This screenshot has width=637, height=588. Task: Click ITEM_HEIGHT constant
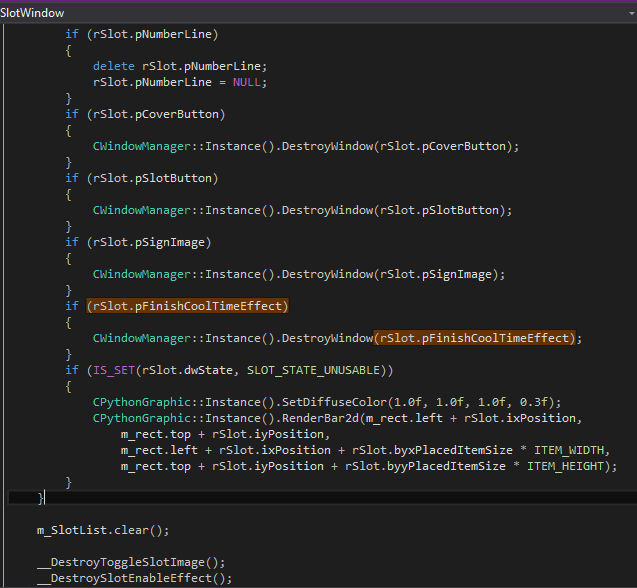pos(565,466)
